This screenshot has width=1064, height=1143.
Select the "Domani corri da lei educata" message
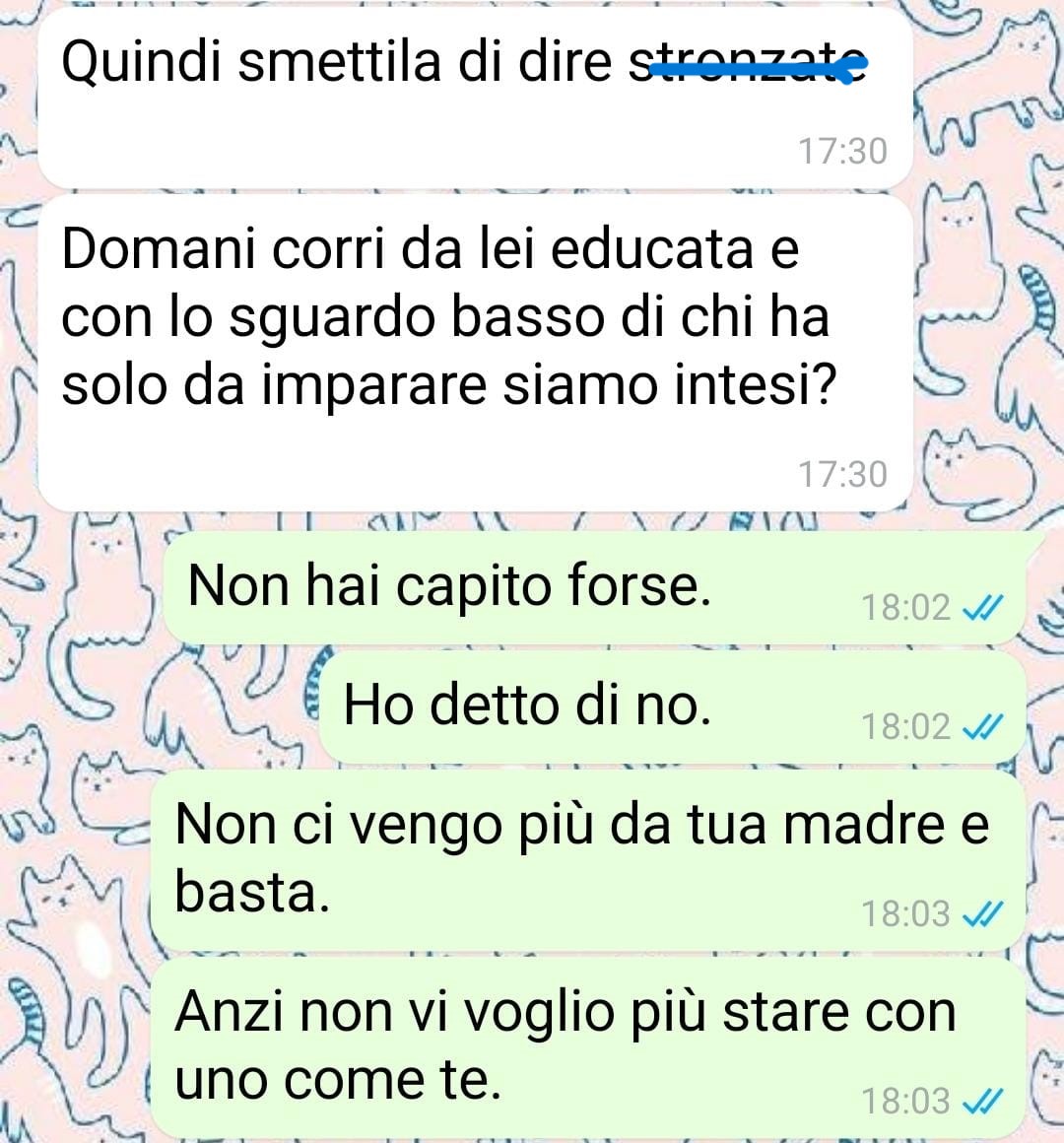point(475,353)
